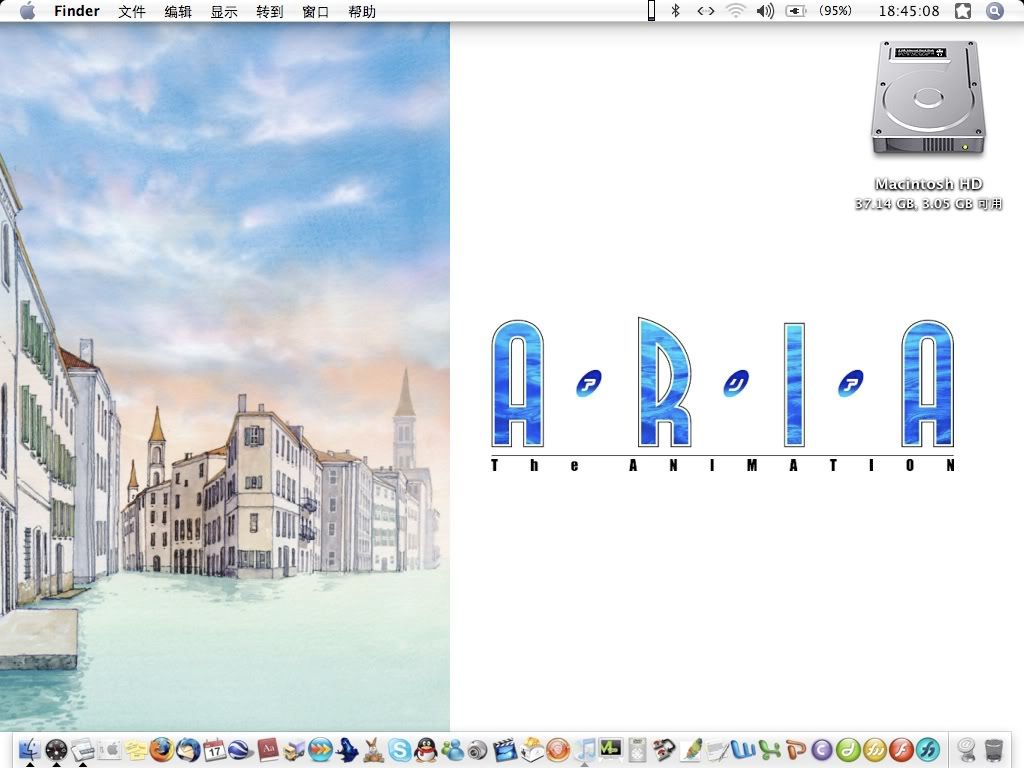Screen dimensions: 1024x768
Task: Open the Finder menu in the menu bar
Action: point(76,11)
